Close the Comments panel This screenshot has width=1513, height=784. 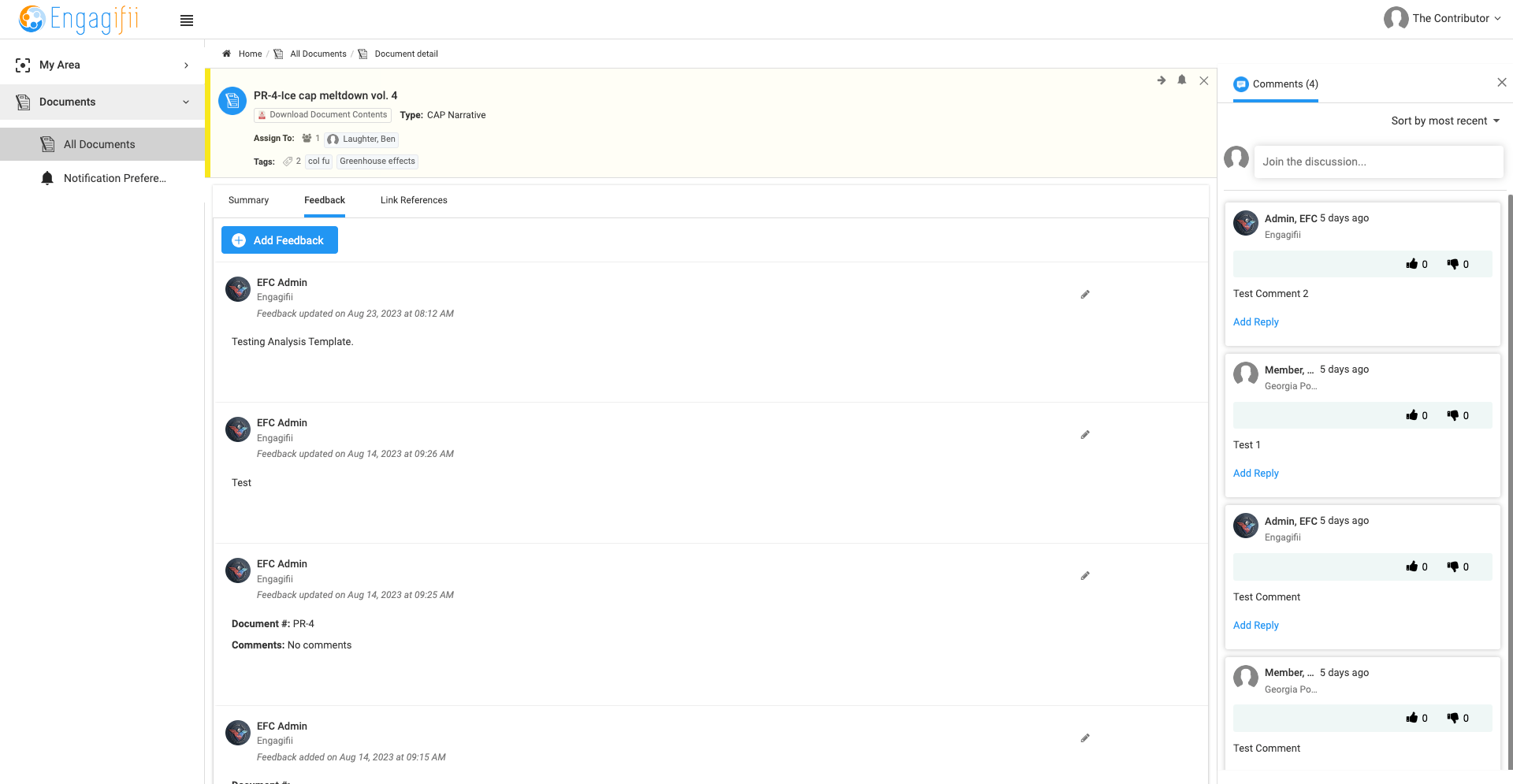tap(1502, 83)
